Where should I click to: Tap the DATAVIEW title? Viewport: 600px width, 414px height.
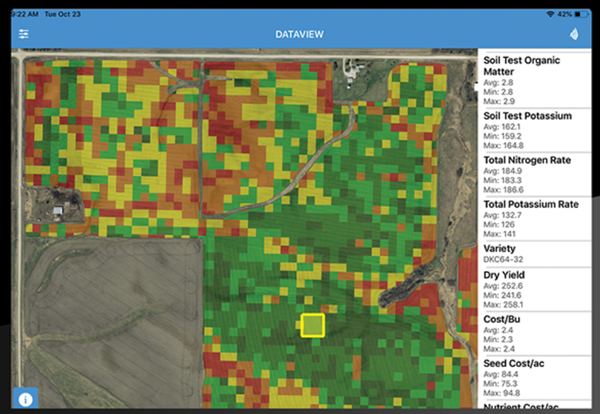pyautogui.click(x=299, y=34)
